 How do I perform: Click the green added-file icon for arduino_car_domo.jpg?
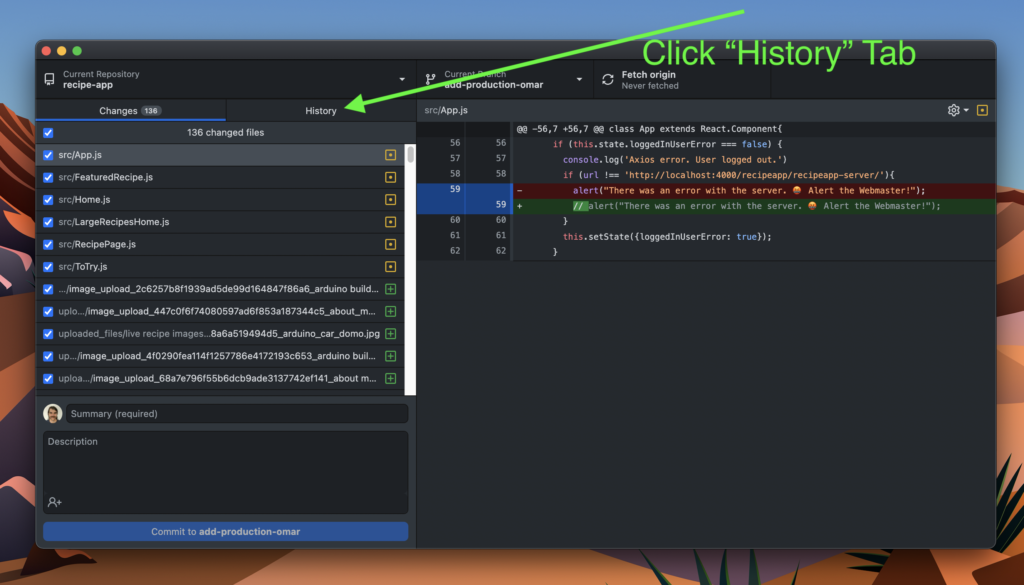pyautogui.click(x=390, y=333)
